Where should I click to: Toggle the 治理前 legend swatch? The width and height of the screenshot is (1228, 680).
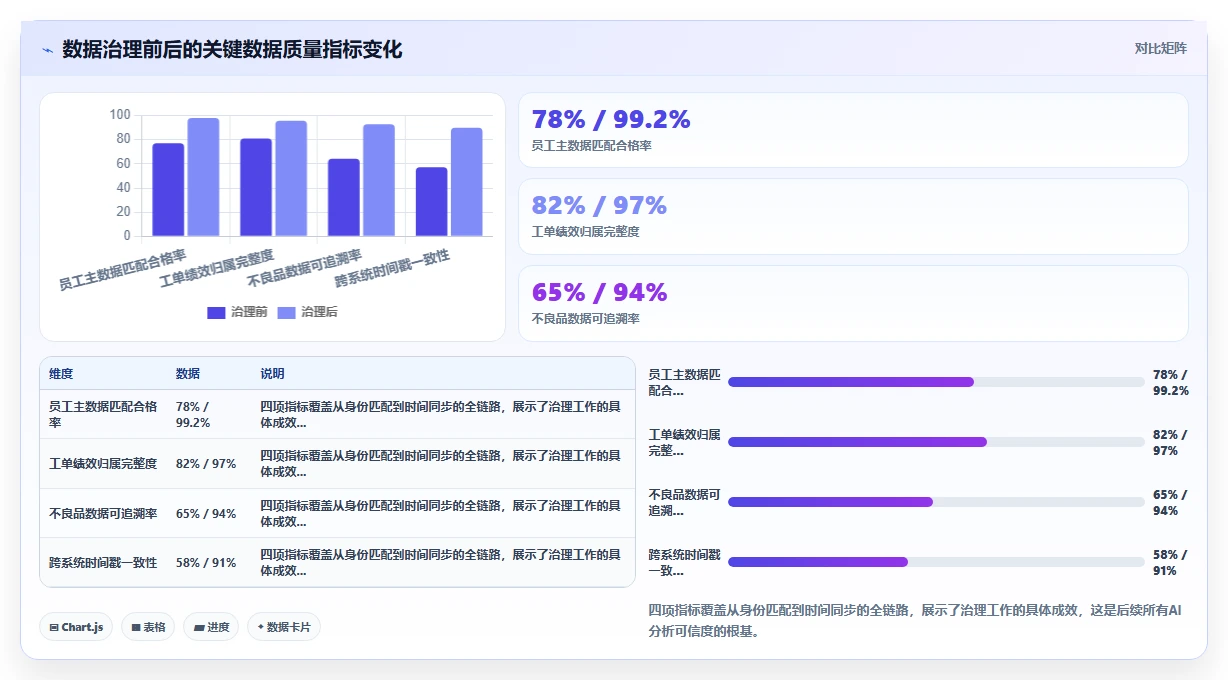tap(216, 312)
